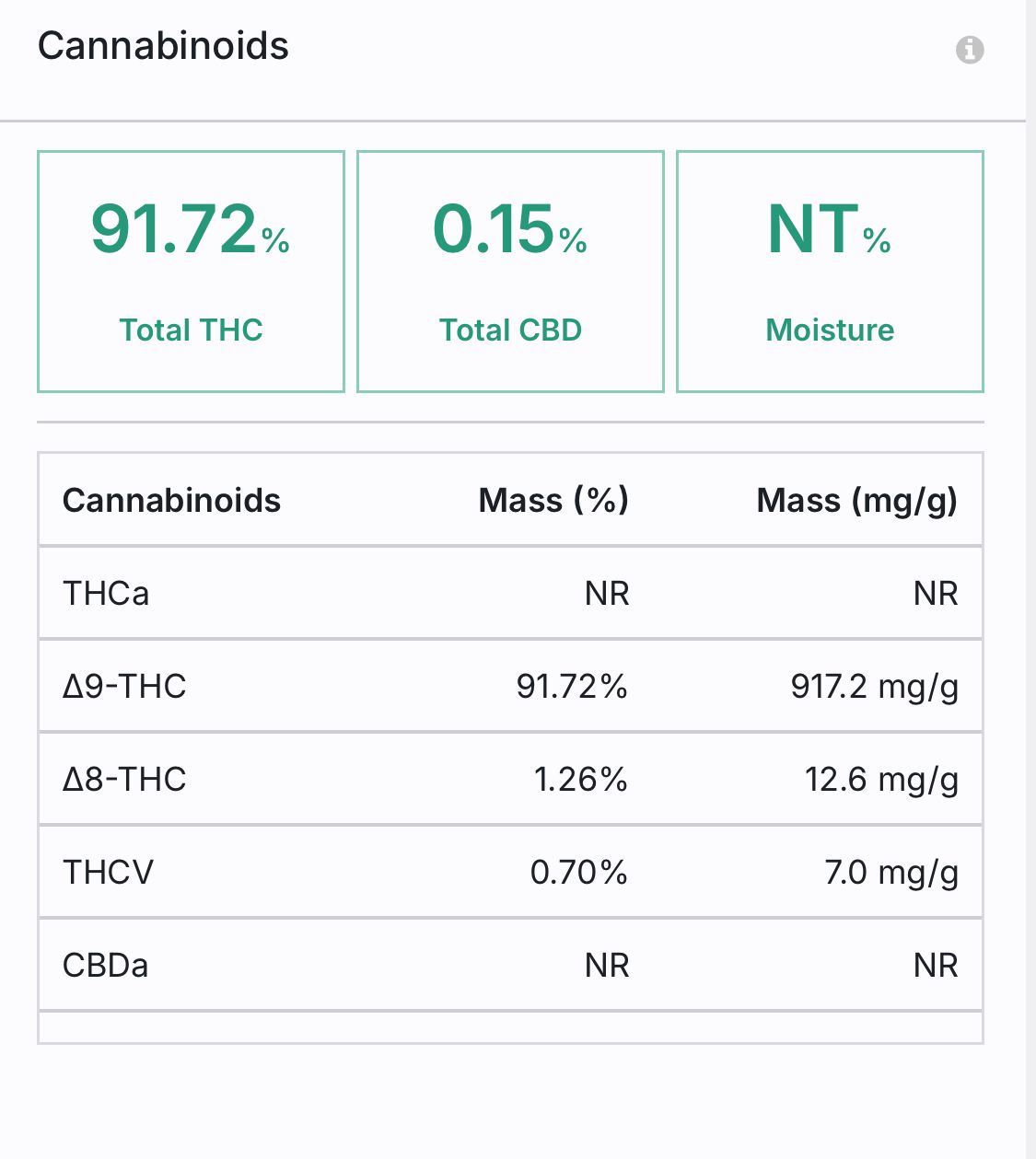Click the Mass (%) column header
Image resolution: width=1036 pixels, height=1159 pixels.
(x=553, y=500)
